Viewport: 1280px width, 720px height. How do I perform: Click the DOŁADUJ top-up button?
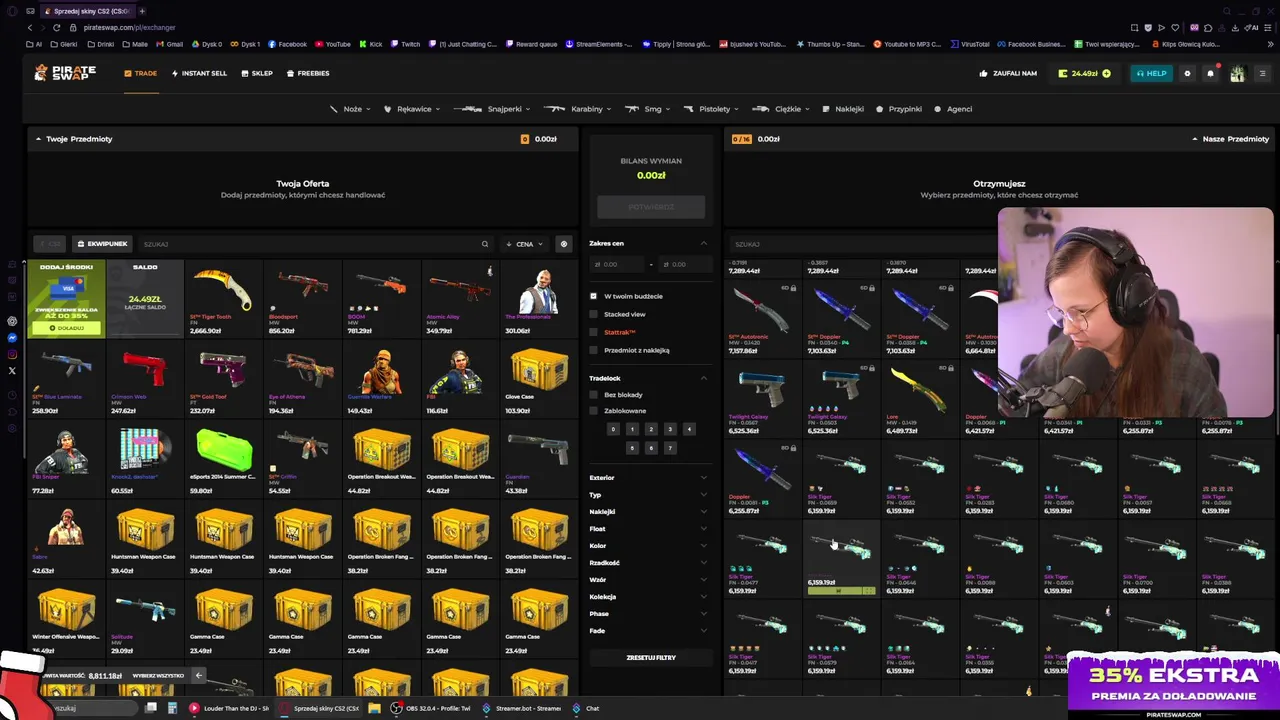coord(67,328)
